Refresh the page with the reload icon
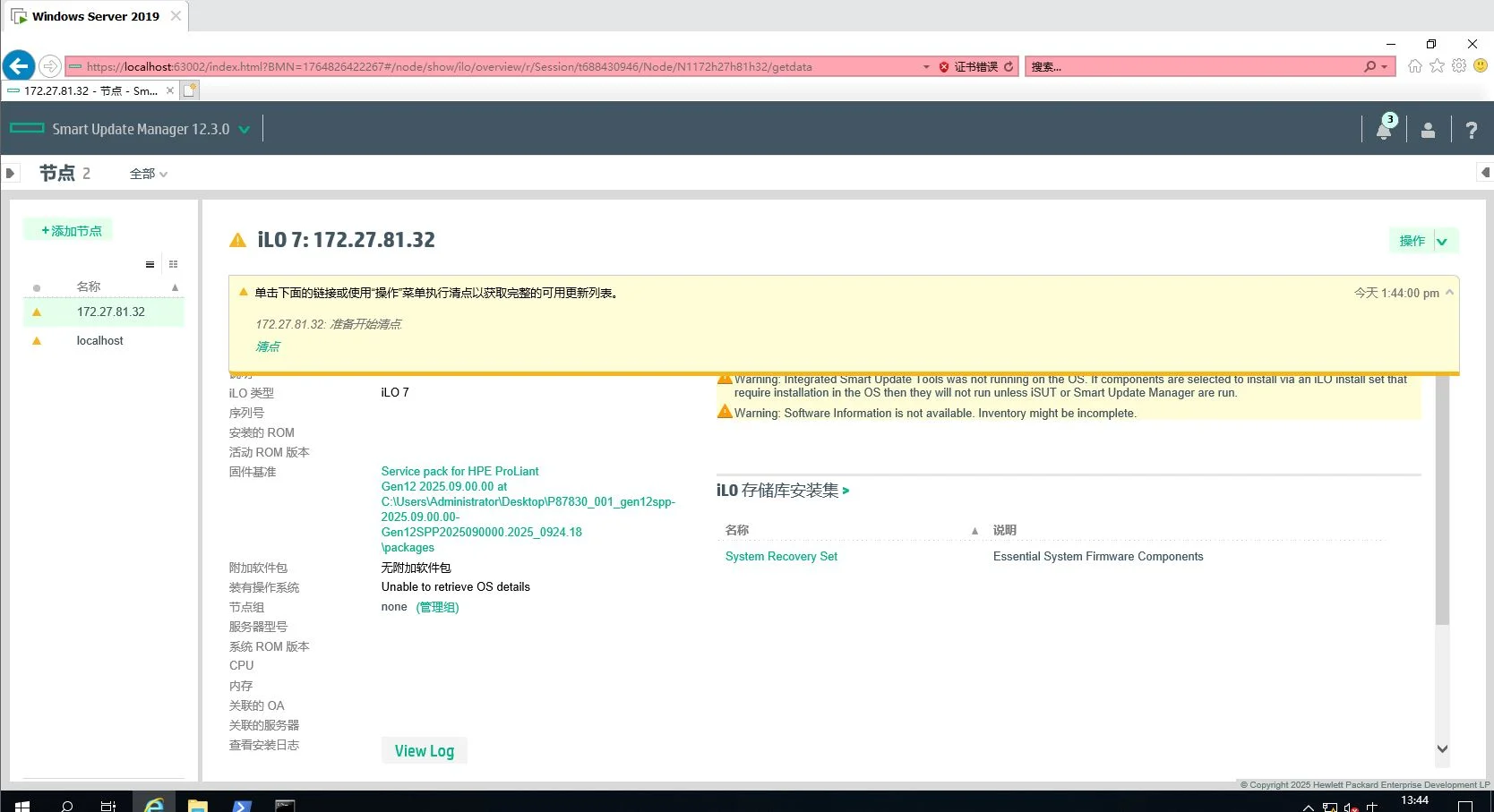This screenshot has width=1494, height=812. coord(1009,66)
